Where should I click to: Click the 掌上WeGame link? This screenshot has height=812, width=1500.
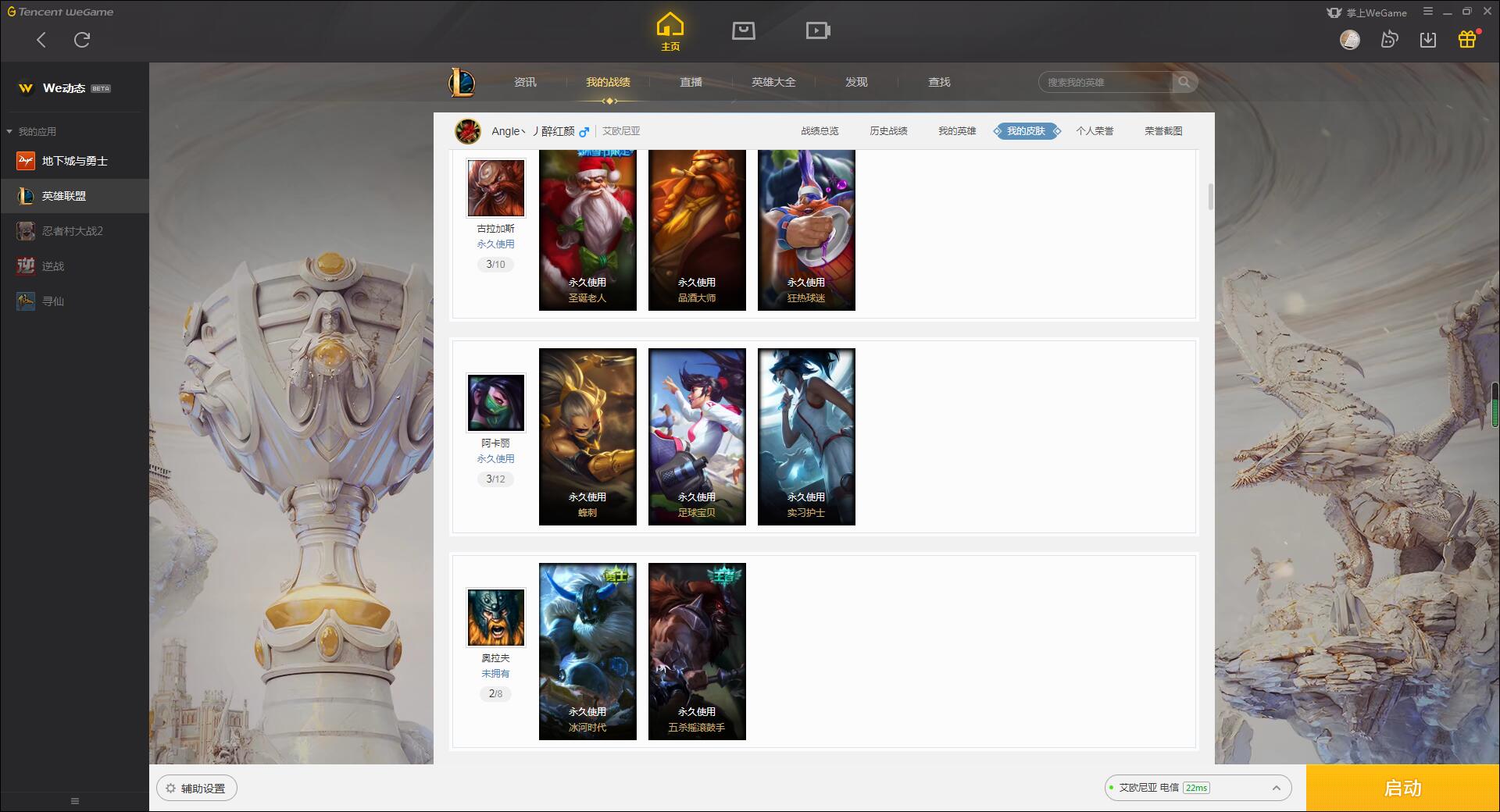(1366, 12)
